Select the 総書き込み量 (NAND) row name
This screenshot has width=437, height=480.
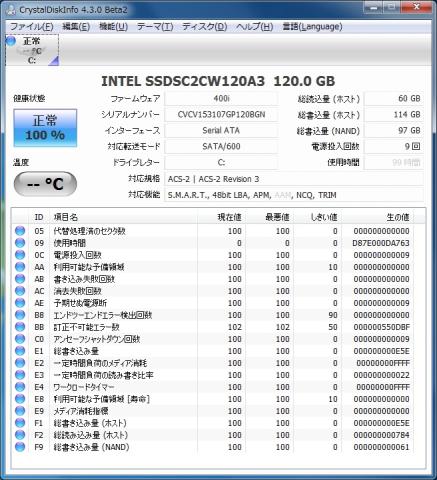tap(91, 447)
